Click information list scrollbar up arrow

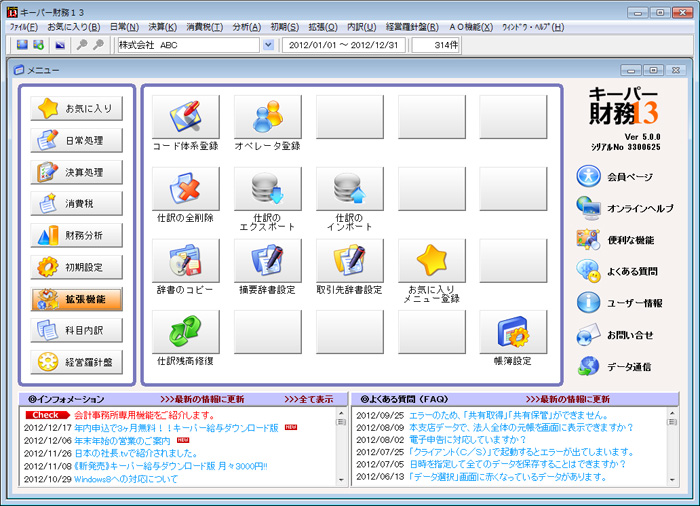point(341,413)
